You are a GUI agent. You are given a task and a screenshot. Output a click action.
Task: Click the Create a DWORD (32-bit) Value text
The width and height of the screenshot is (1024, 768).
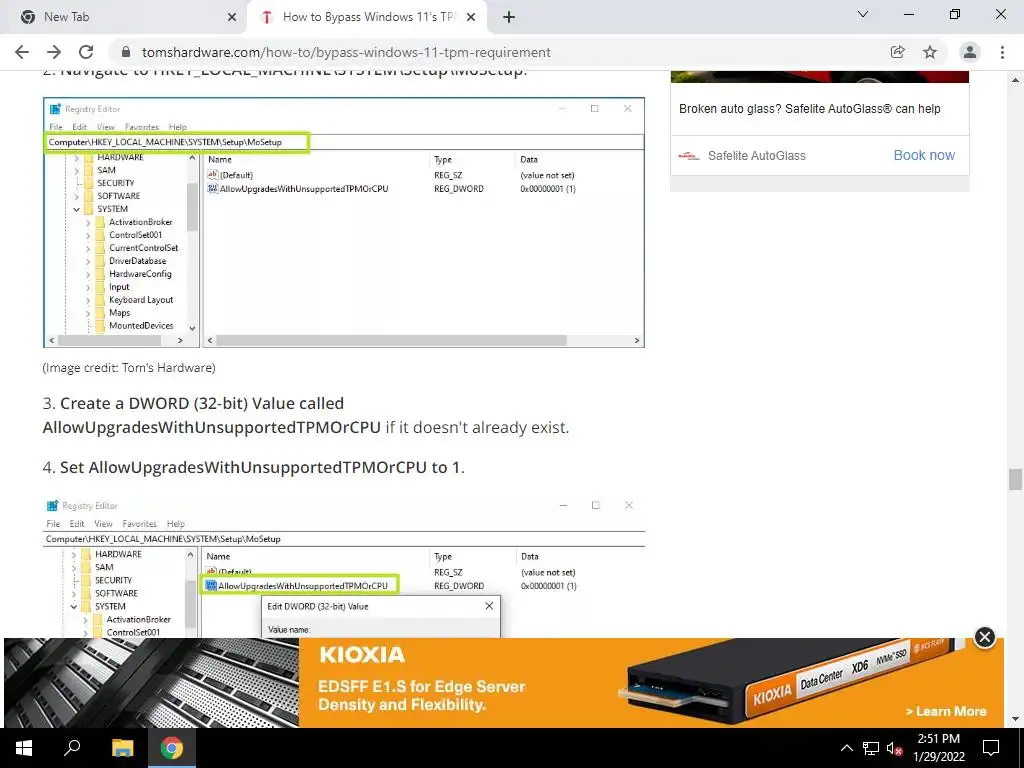click(202, 404)
